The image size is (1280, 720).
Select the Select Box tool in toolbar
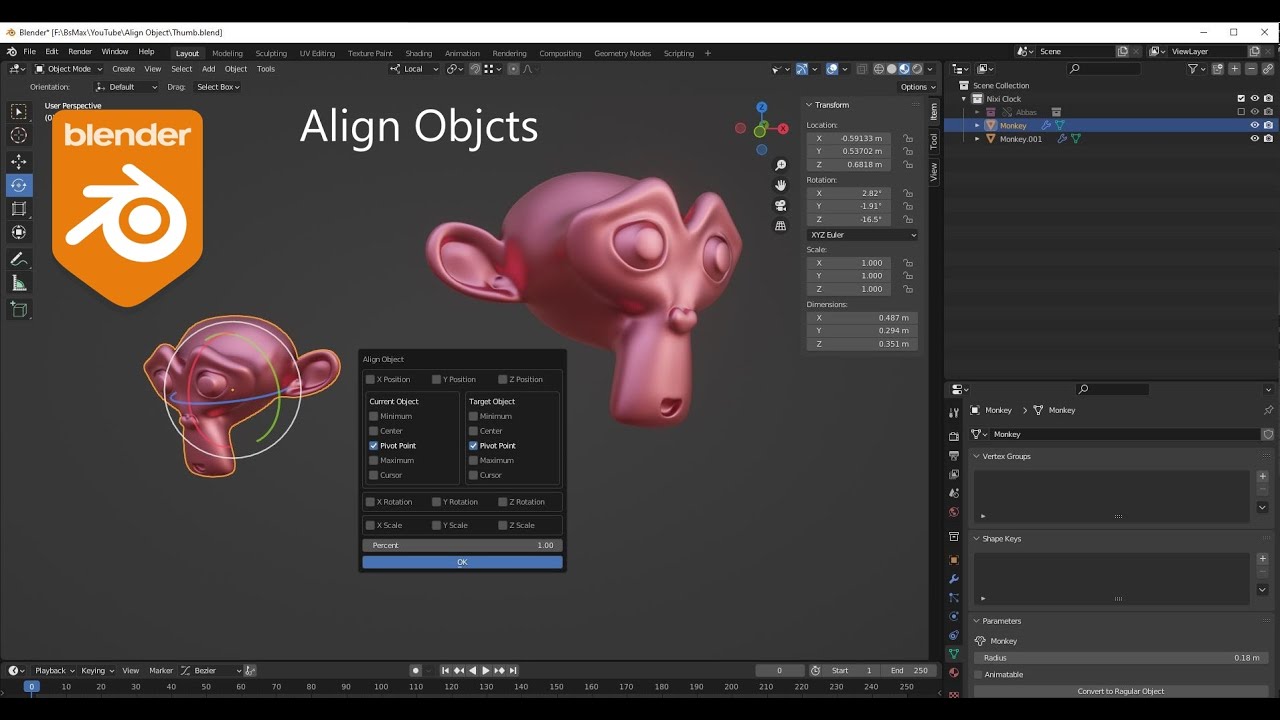pos(19,112)
